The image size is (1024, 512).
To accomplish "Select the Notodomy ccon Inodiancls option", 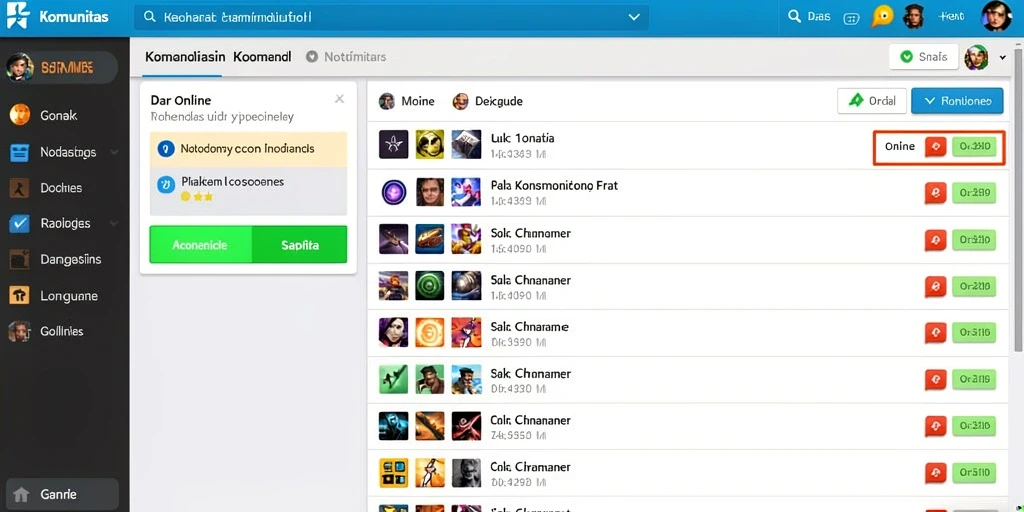I will point(248,148).
